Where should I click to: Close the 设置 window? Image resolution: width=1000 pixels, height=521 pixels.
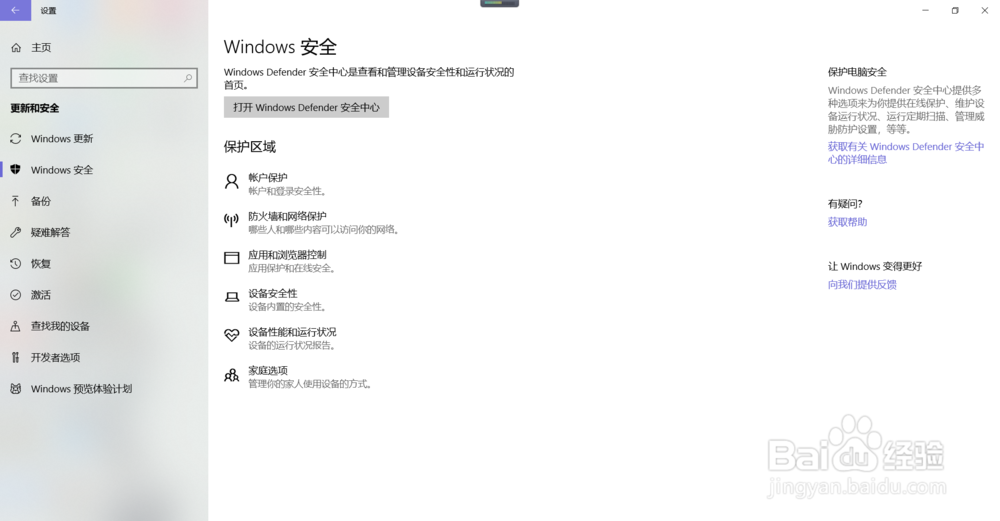984,10
